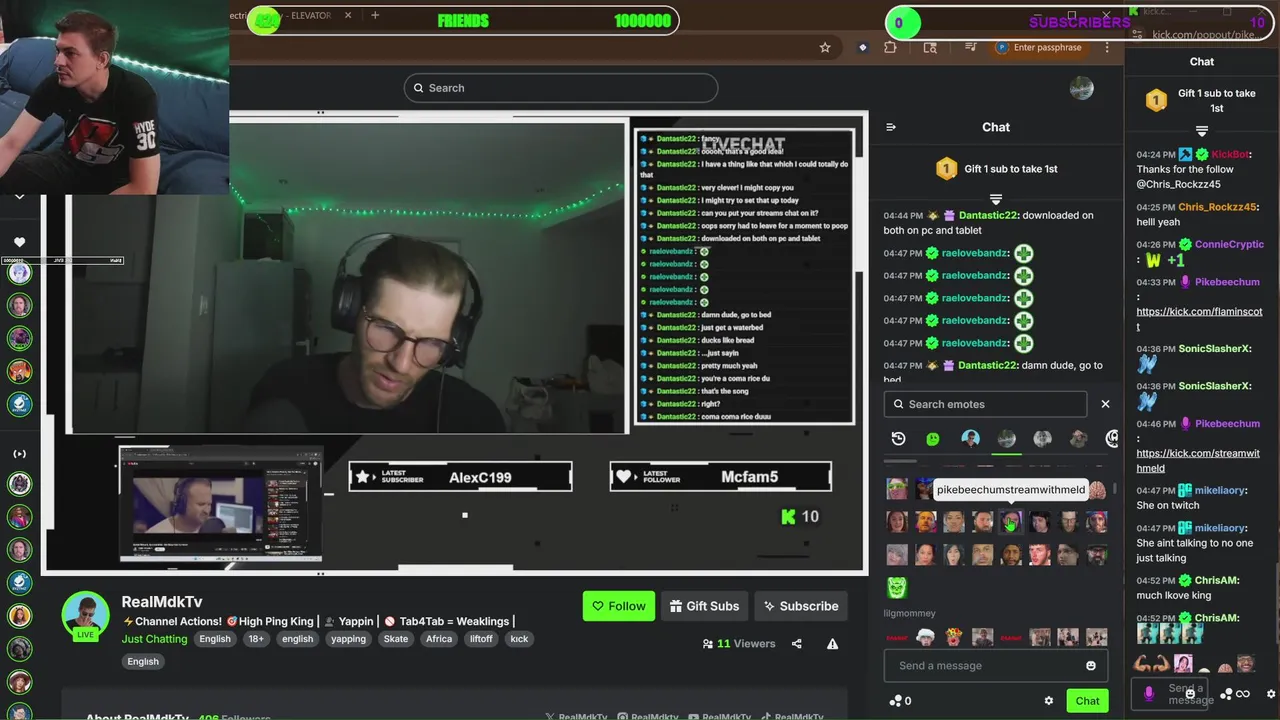
Task: Open the first followed channel avatar in the sidebar
Action: tap(19, 272)
